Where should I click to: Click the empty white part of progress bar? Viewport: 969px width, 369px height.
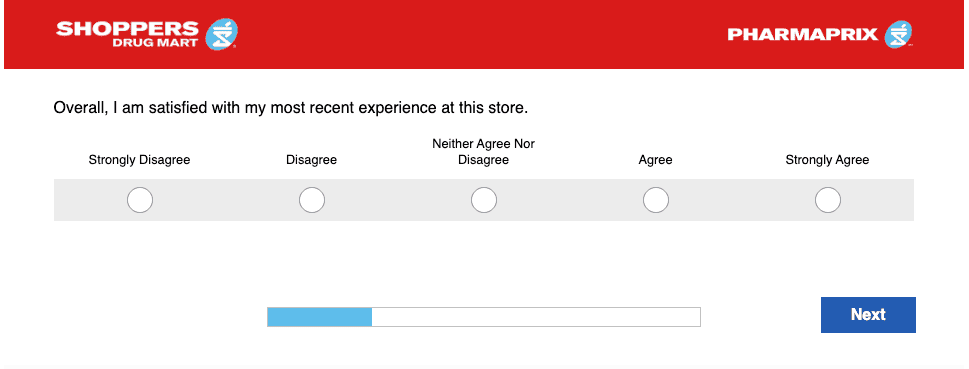coord(536,317)
